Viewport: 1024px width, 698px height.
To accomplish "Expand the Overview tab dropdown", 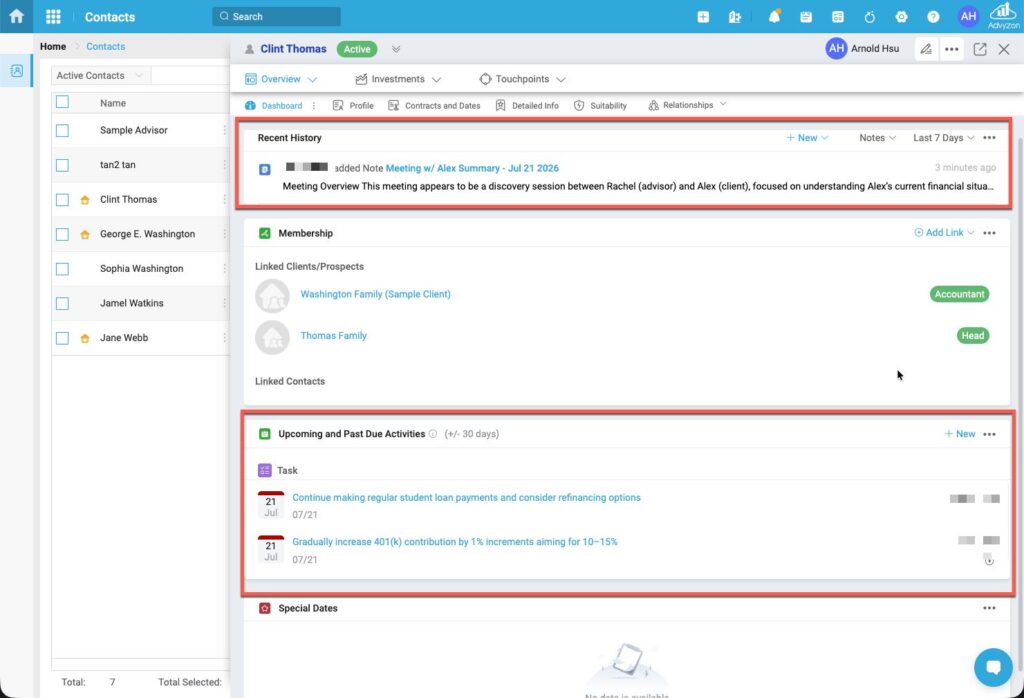I will pyautogui.click(x=312, y=80).
